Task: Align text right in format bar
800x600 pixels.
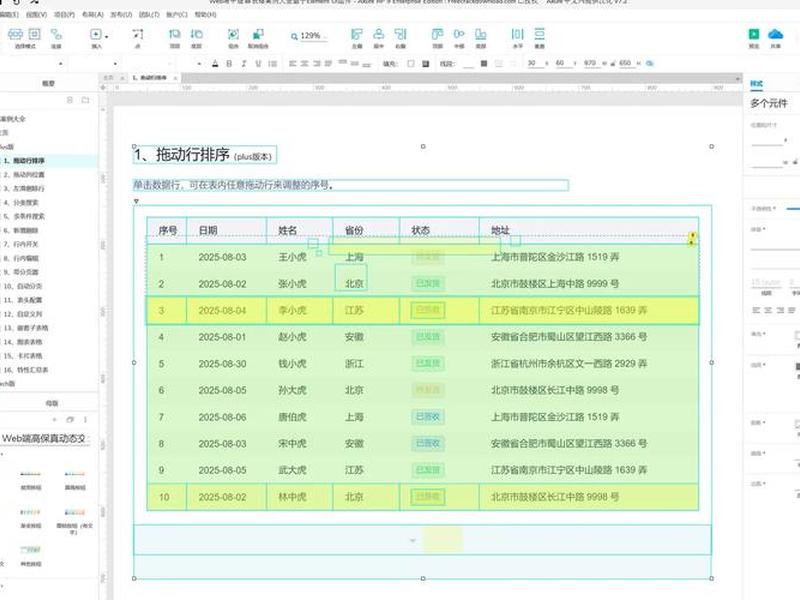Action: click(316, 64)
